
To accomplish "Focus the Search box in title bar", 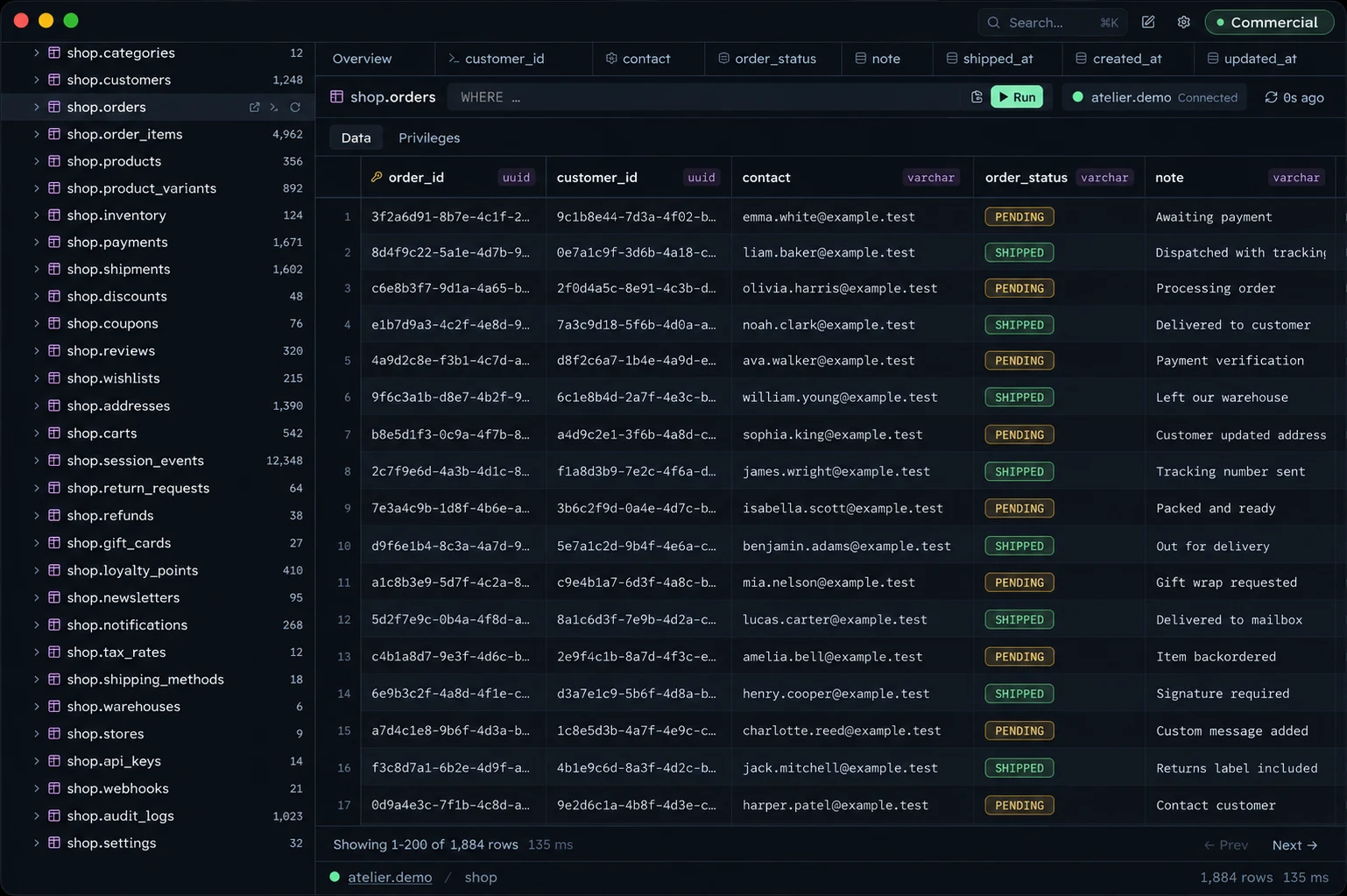I will tap(1053, 23).
